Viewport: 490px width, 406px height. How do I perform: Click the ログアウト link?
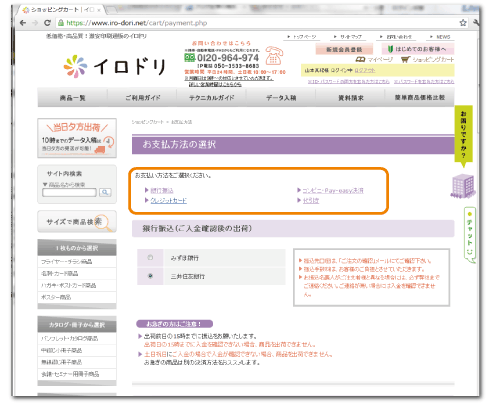(x=365, y=70)
